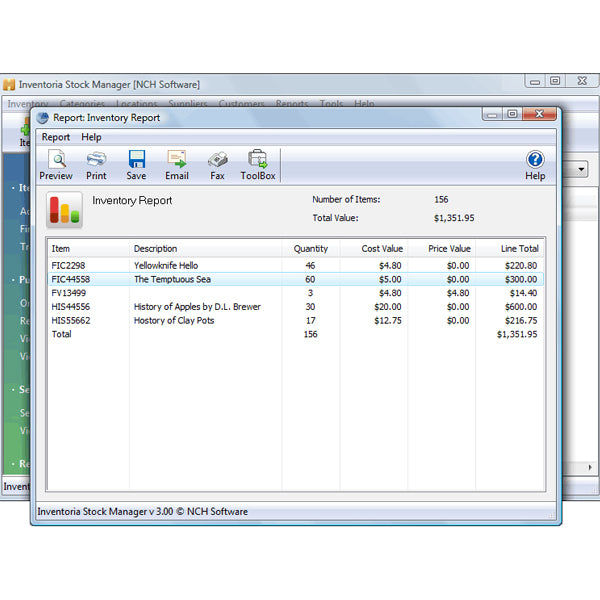Open Suppliers menu in main window
The width and height of the screenshot is (600, 600).
point(188,104)
